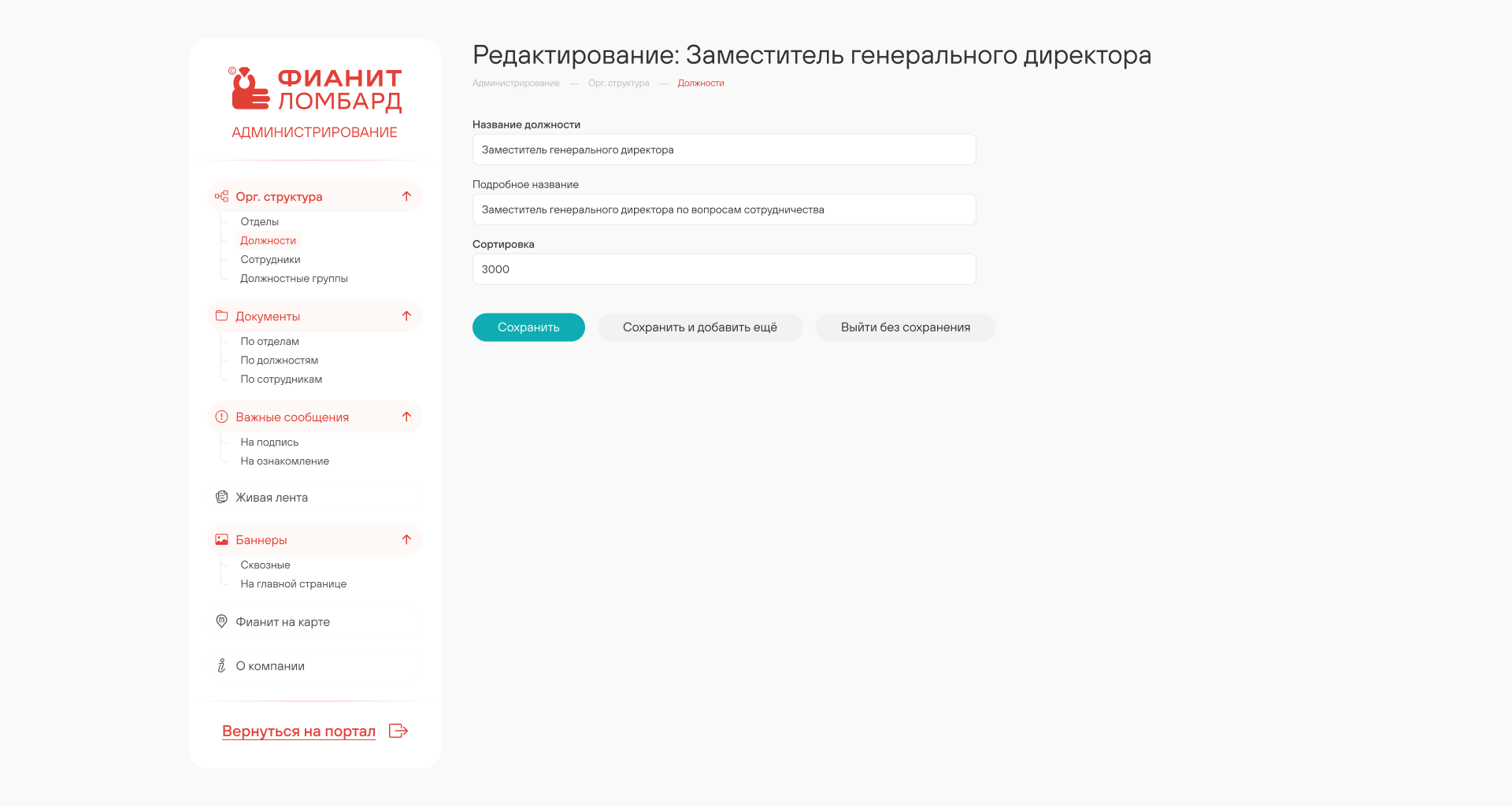This screenshot has height=807, width=1512.
Task: Collapse the Орг. структура section arrow
Action: [x=406, y=196]
